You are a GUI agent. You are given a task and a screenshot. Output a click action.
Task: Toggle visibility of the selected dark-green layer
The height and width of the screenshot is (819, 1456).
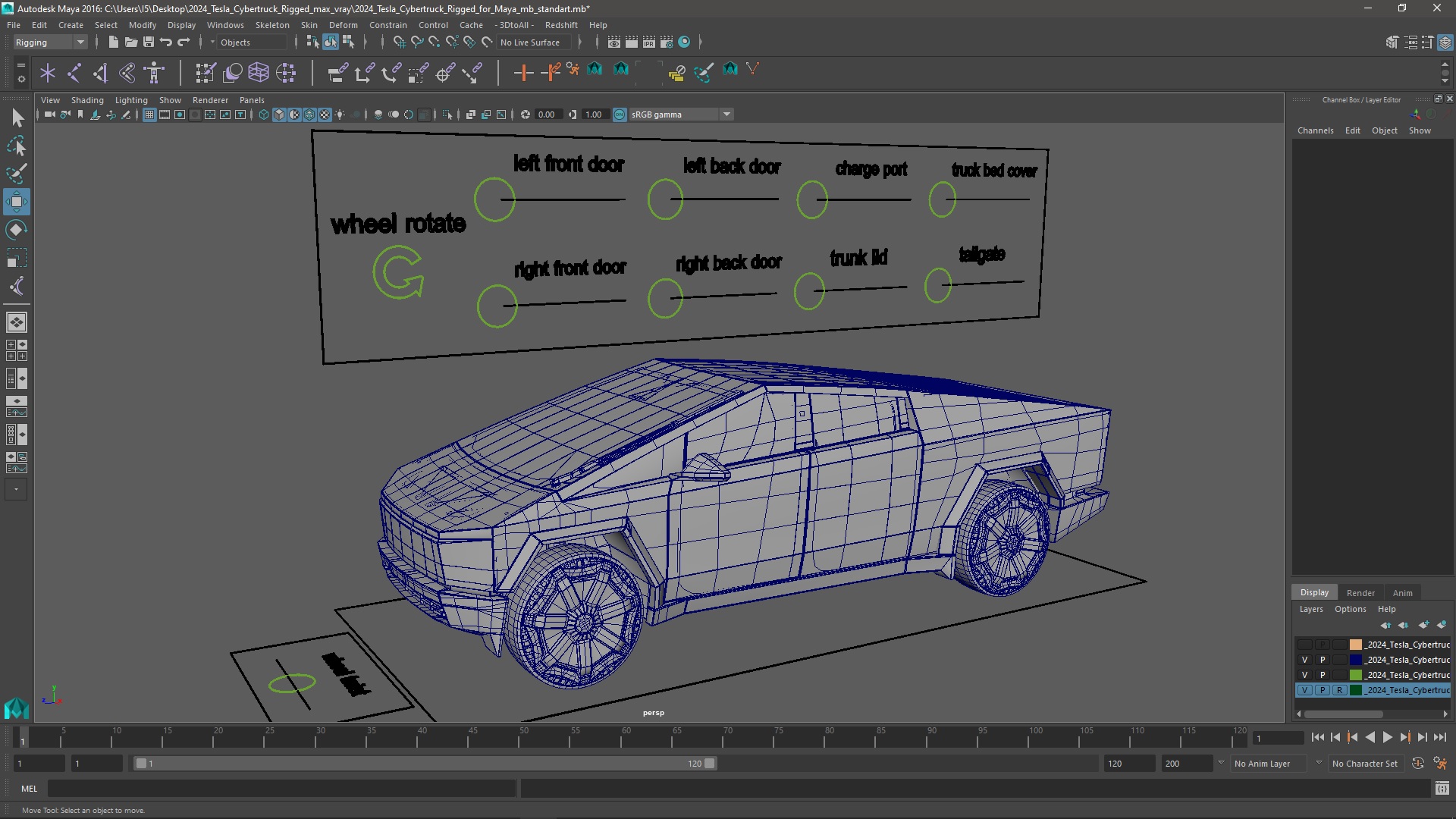pos(1305,690)
